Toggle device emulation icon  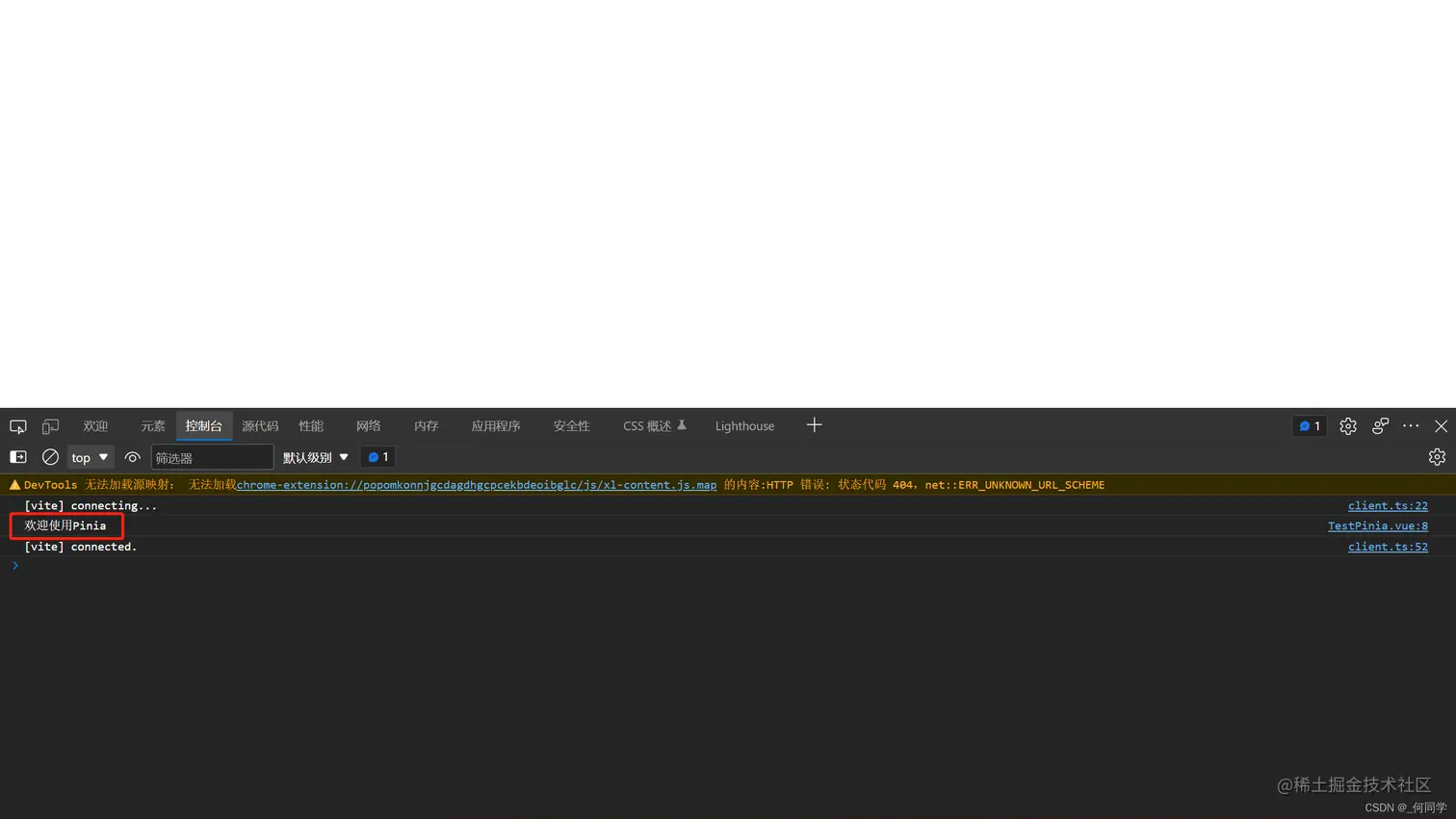(50, 426)
